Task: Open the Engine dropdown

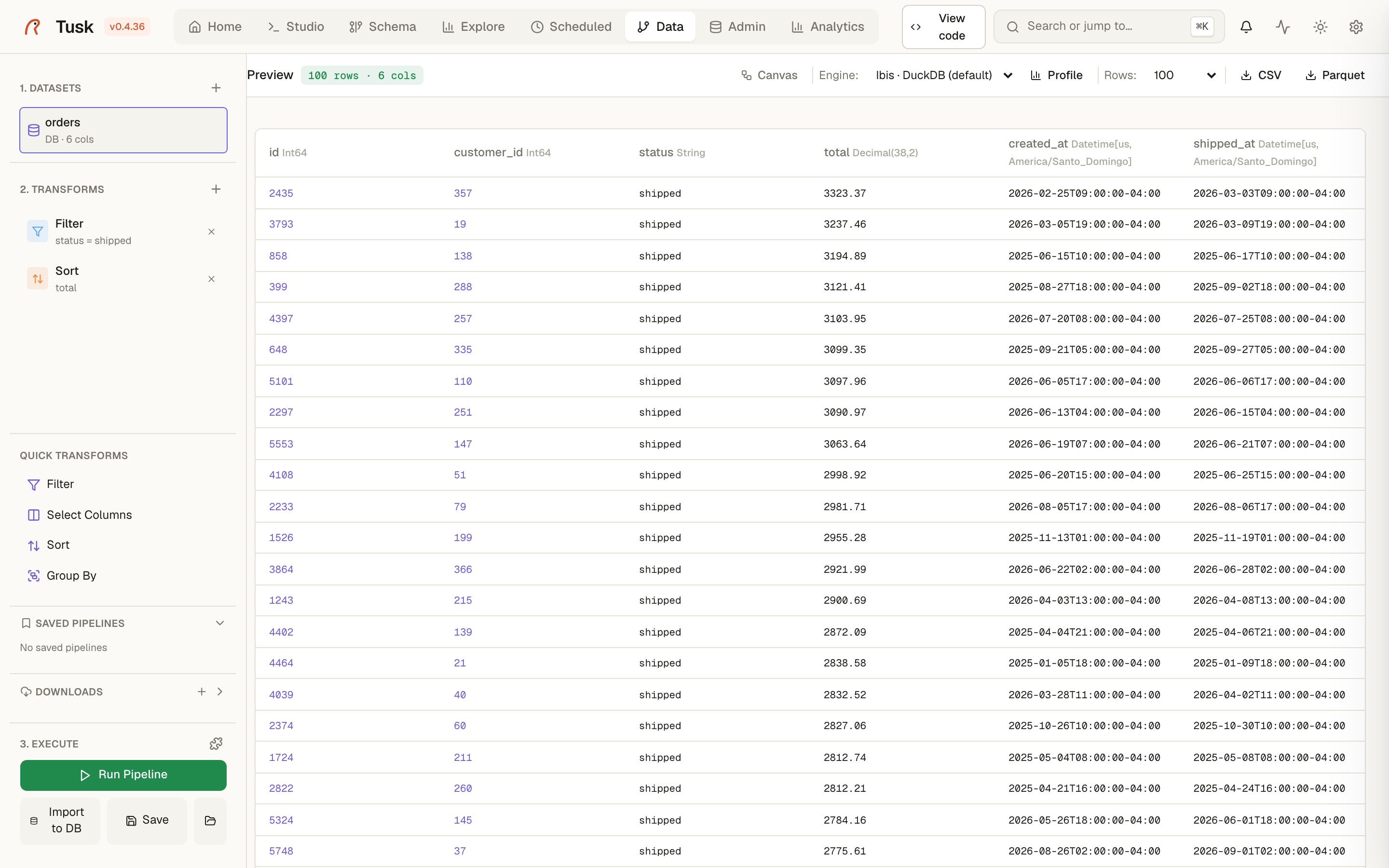Action: 944,75
